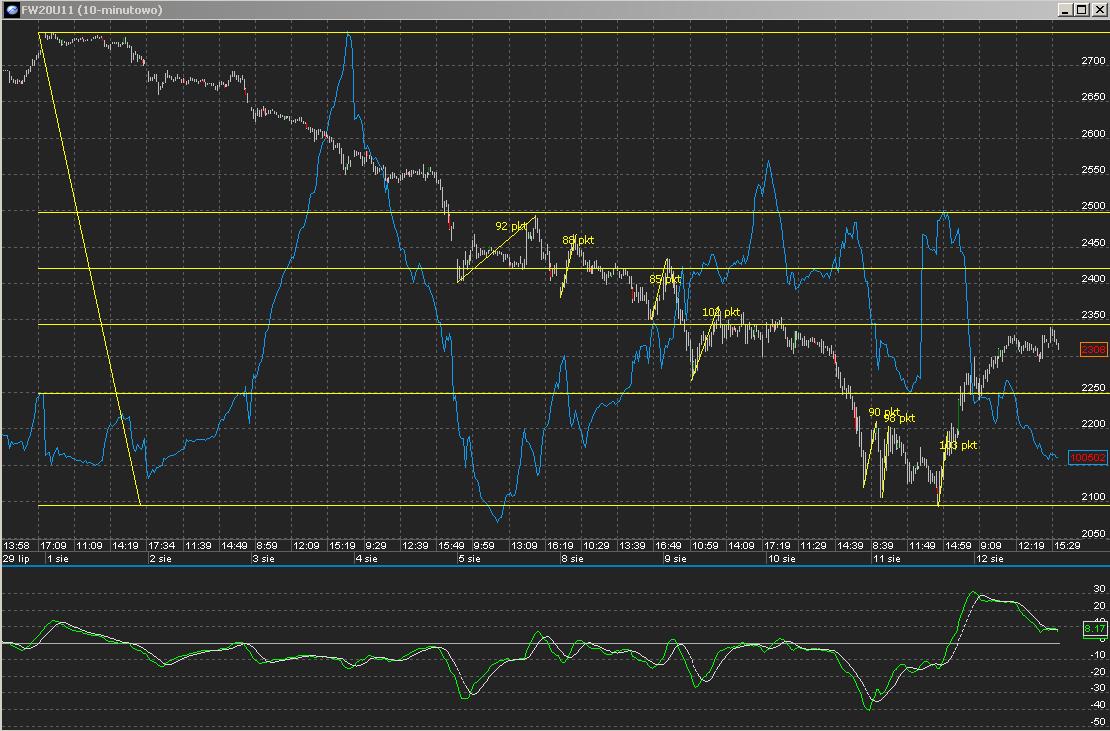Select the '98 pkt' chart annotation
The height and width of the screenshot is (731, 1110).
[x=899, y=418]
